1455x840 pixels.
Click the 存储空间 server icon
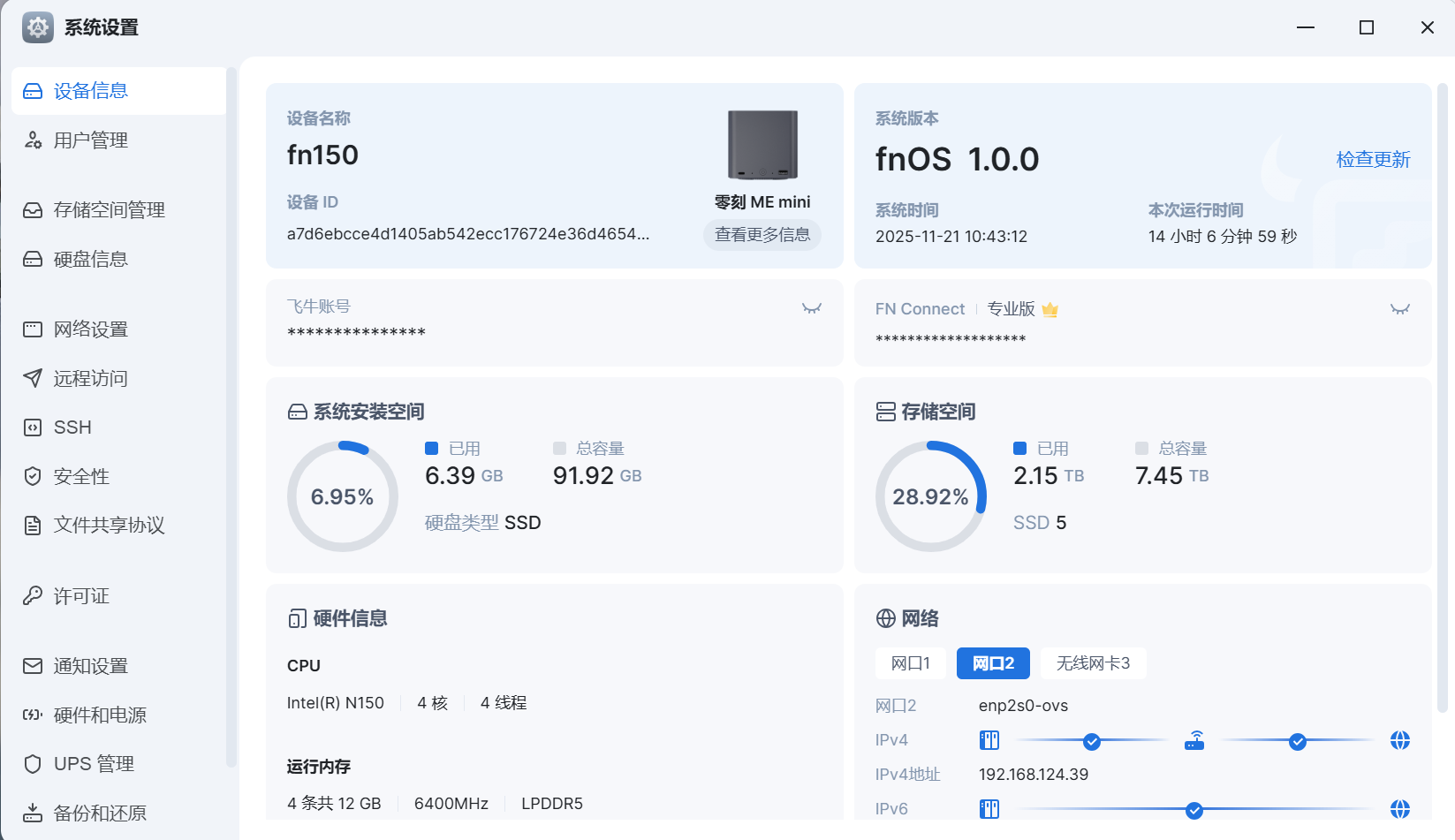pos(886,412)
